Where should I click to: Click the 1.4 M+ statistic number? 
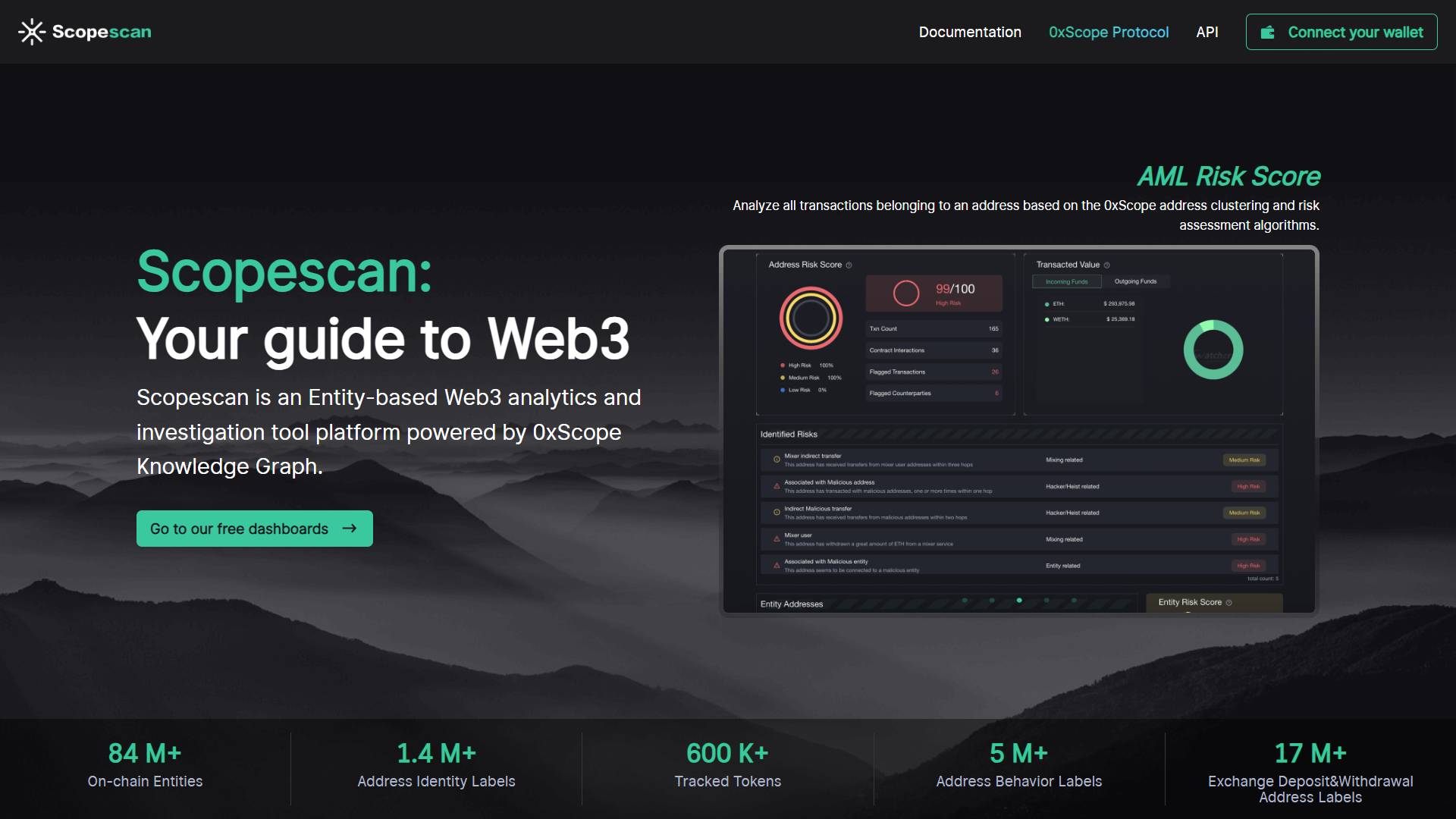click(436, 754)
